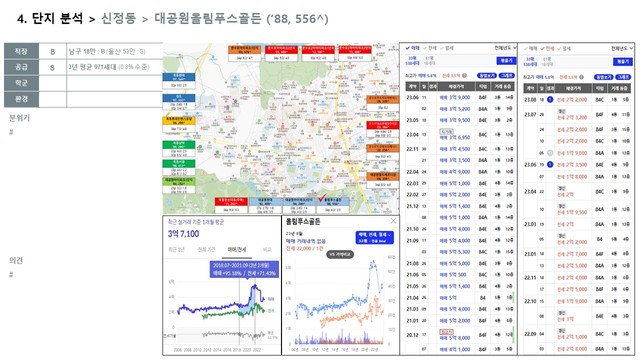Image resolution: width=640 pixels, height=360 pixels.
Task: Click 매매 3억 5,200 row
Action: [460, 109]
